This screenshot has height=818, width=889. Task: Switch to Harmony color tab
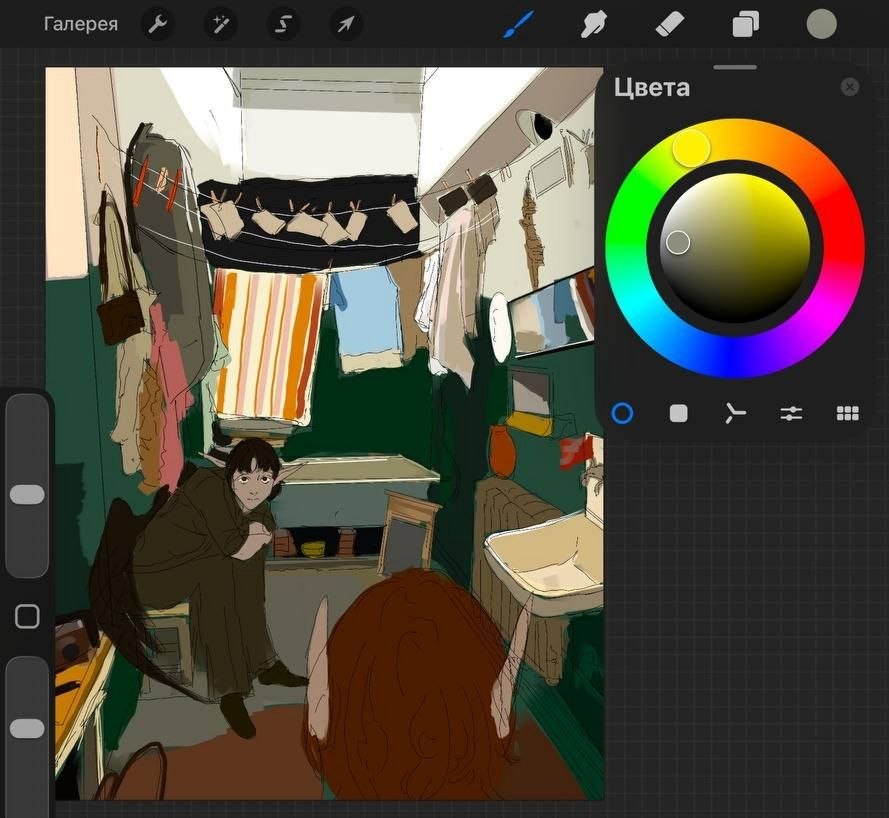(x=735, y=413)
